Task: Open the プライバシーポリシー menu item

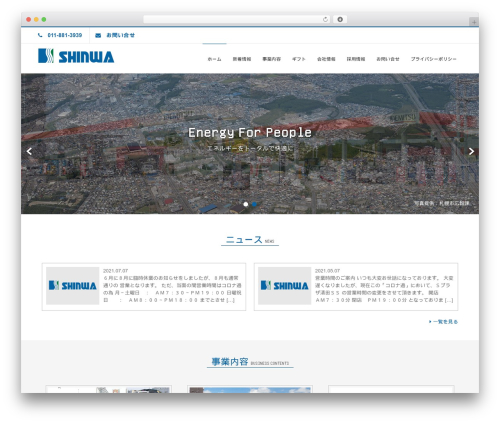Action: point(433,59)
